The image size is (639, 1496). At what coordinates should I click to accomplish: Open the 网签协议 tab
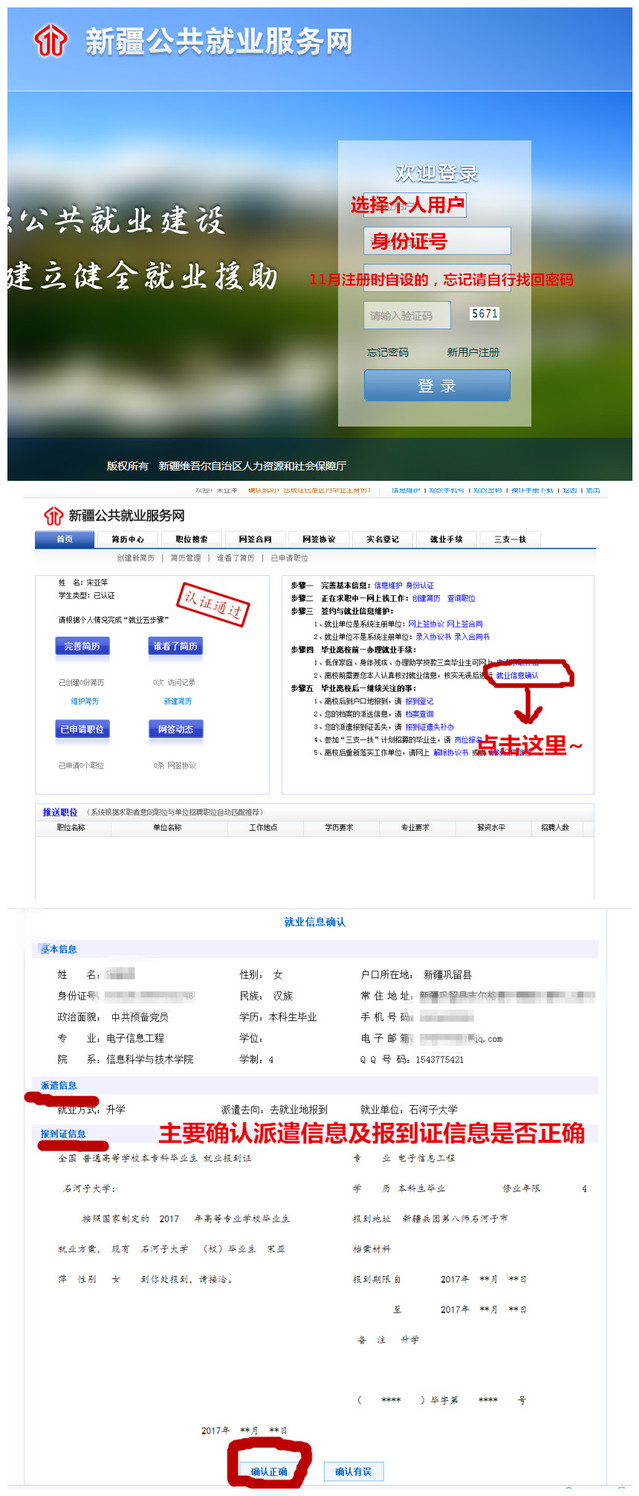[x=319, y=539]
